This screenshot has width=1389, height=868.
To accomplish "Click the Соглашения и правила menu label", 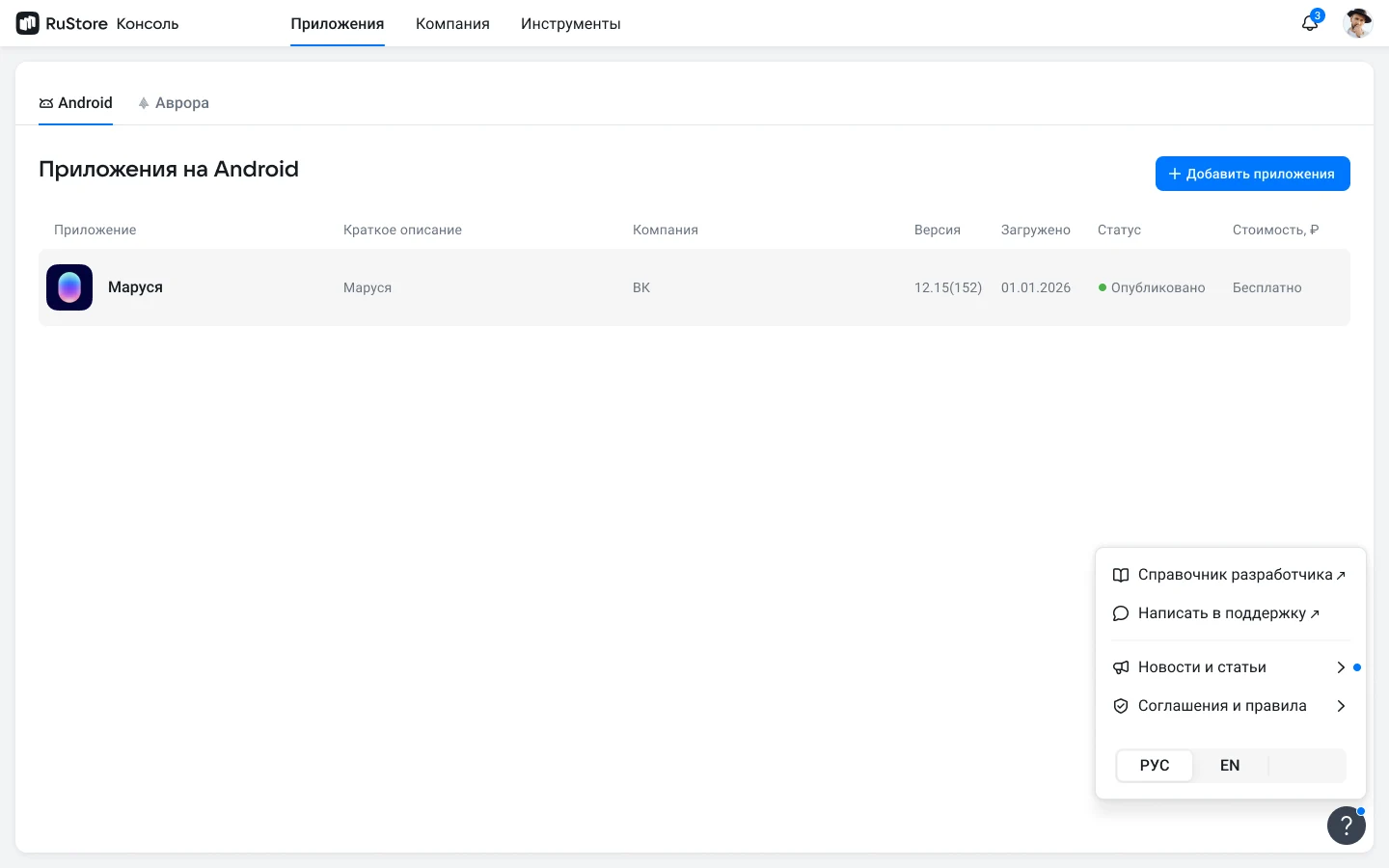I will [1222, 706].
